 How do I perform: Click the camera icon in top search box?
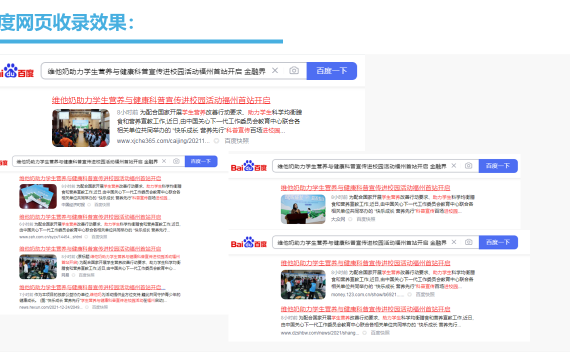point(294,71)
